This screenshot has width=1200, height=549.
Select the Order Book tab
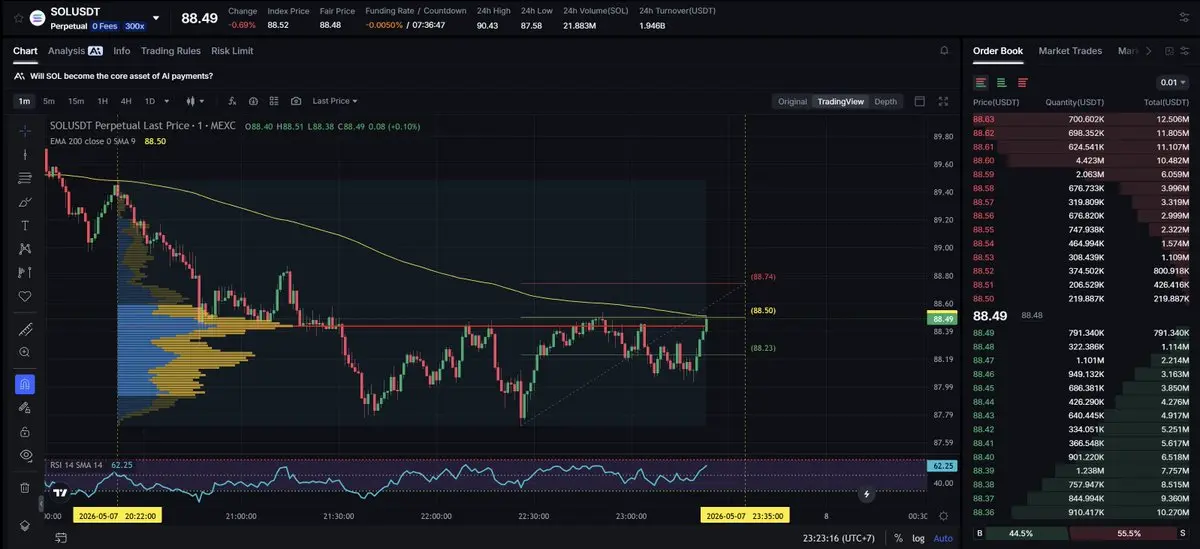click(998, 50)
